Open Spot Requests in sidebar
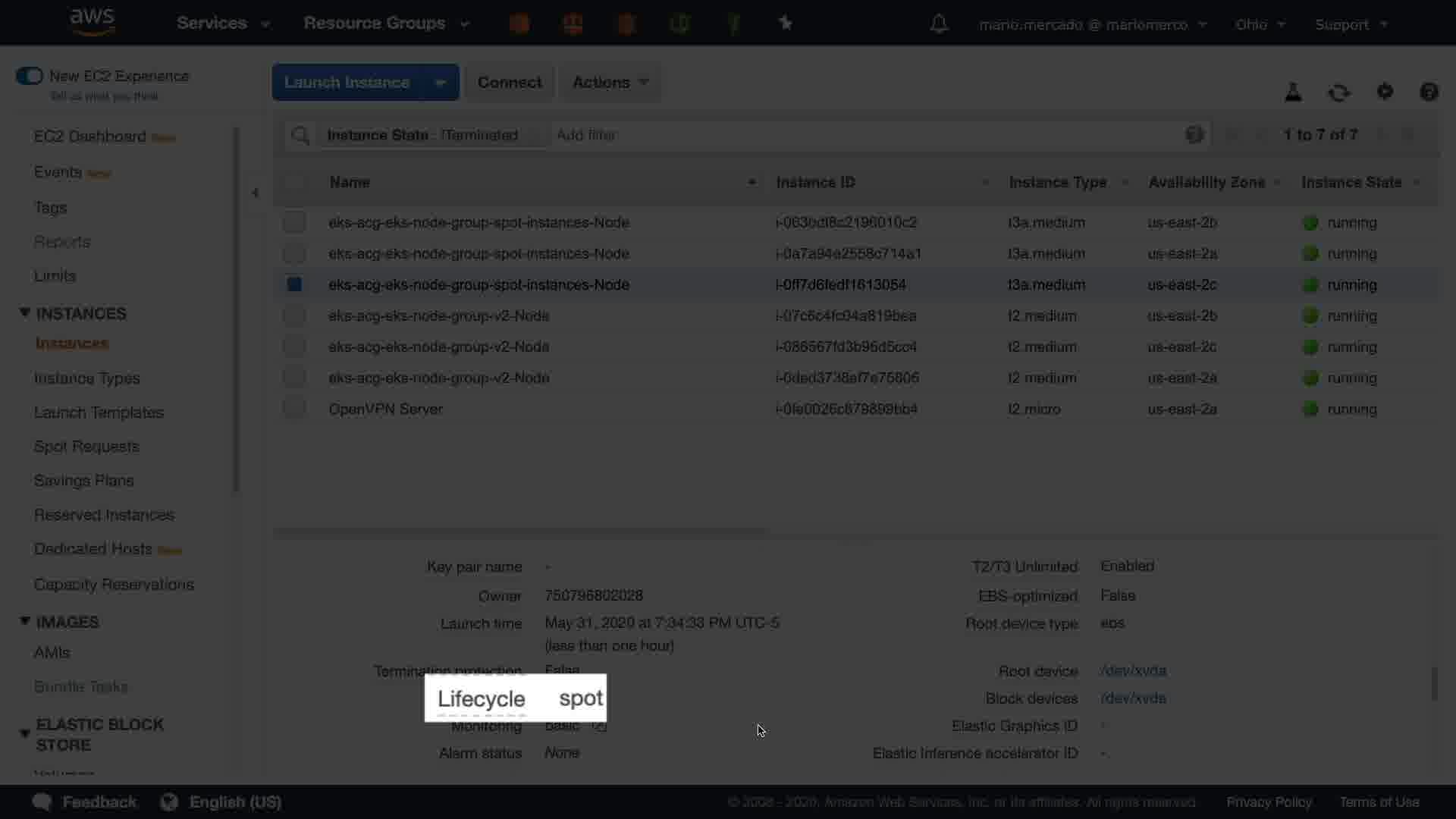Viewport: 1456px width, 819px height. 86,447
